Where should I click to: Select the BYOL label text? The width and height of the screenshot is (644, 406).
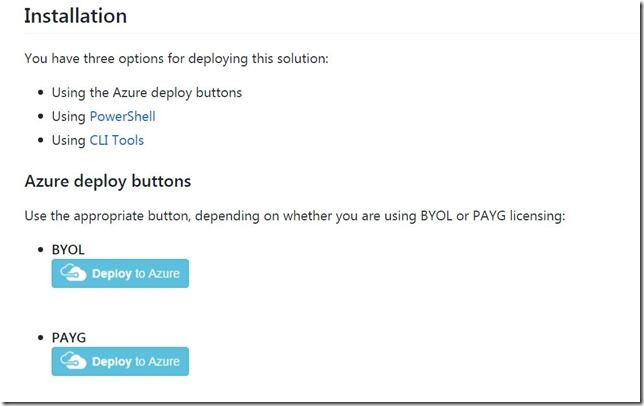[x=70, y=251]
